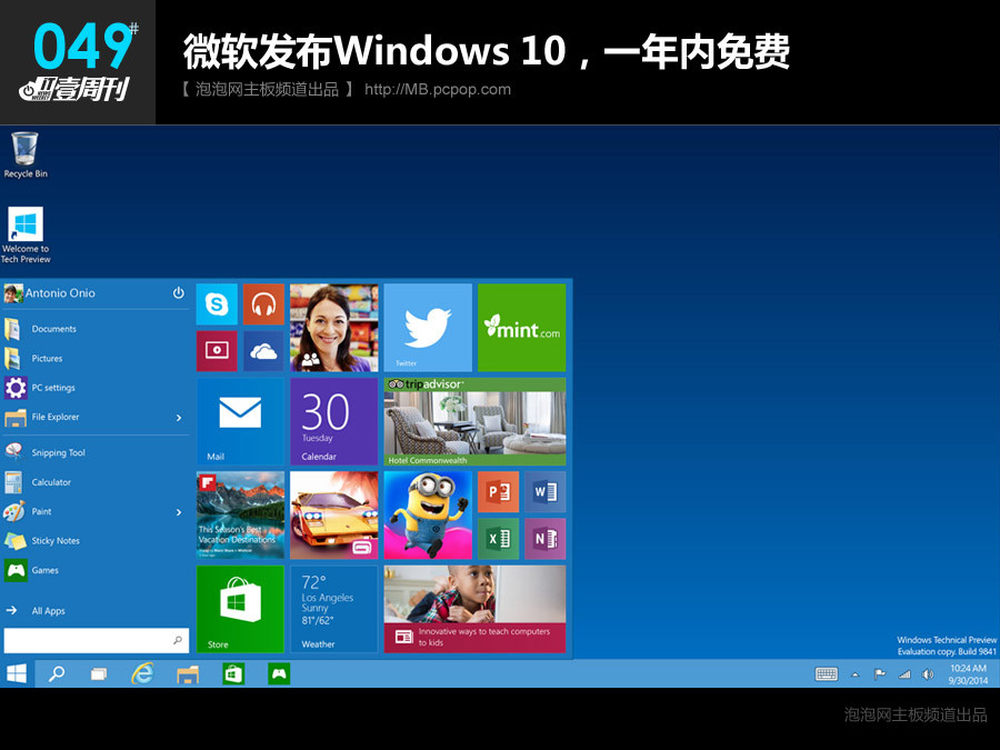This screenshot has width=1000, height=750.
Task: Open the red Video tile
Action: click(217, 351)
